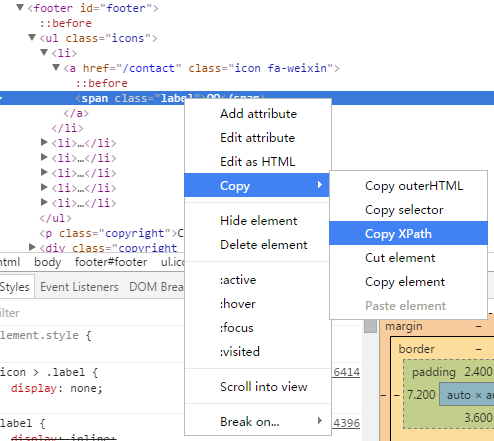Toggle the :visited pseudo state
494x441 pixels.
point(258,352)
